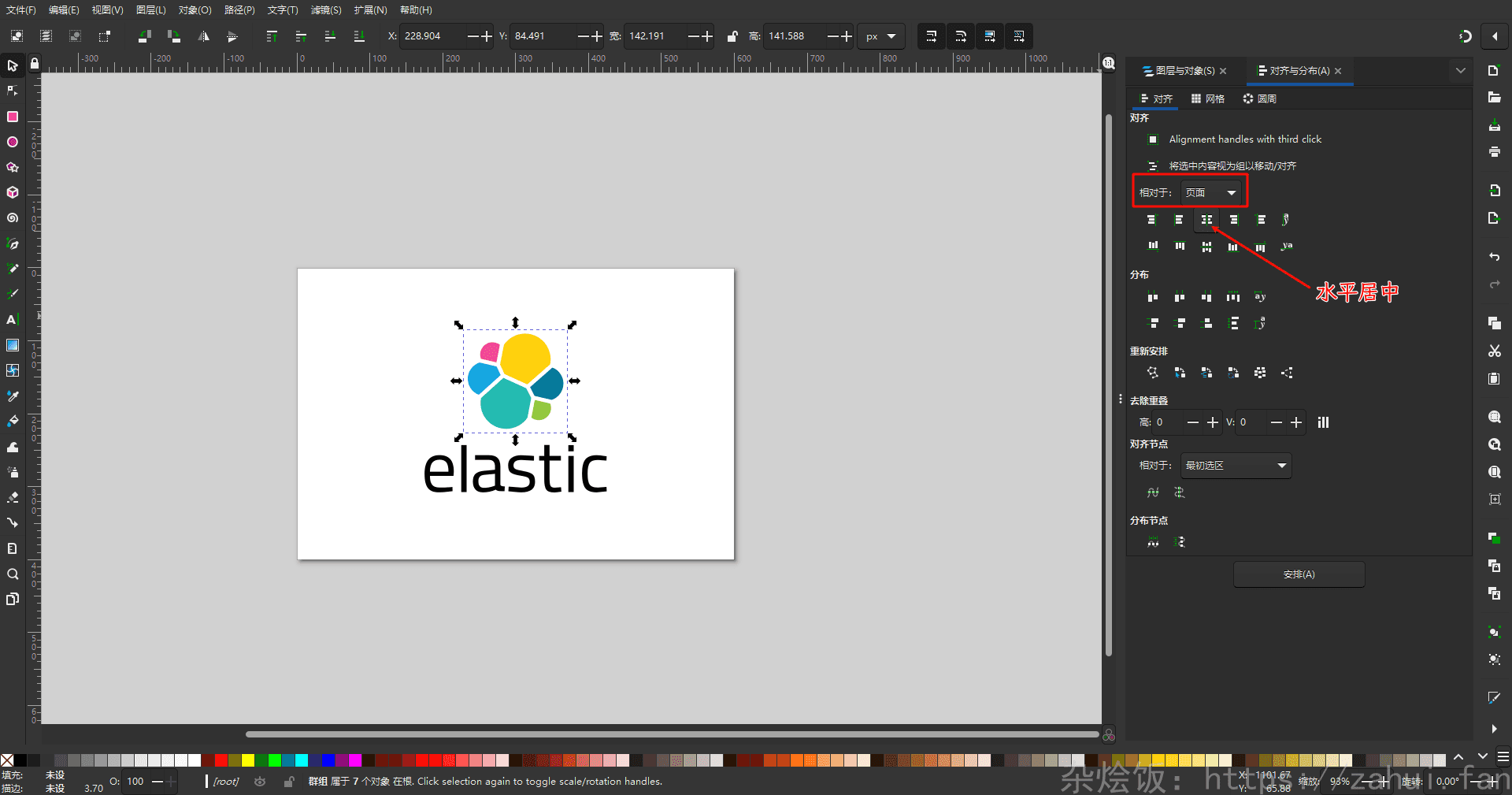The image size is (1512, 795).
Task: Pick the yellow swatch in the palette
Action: coord(248,760)
